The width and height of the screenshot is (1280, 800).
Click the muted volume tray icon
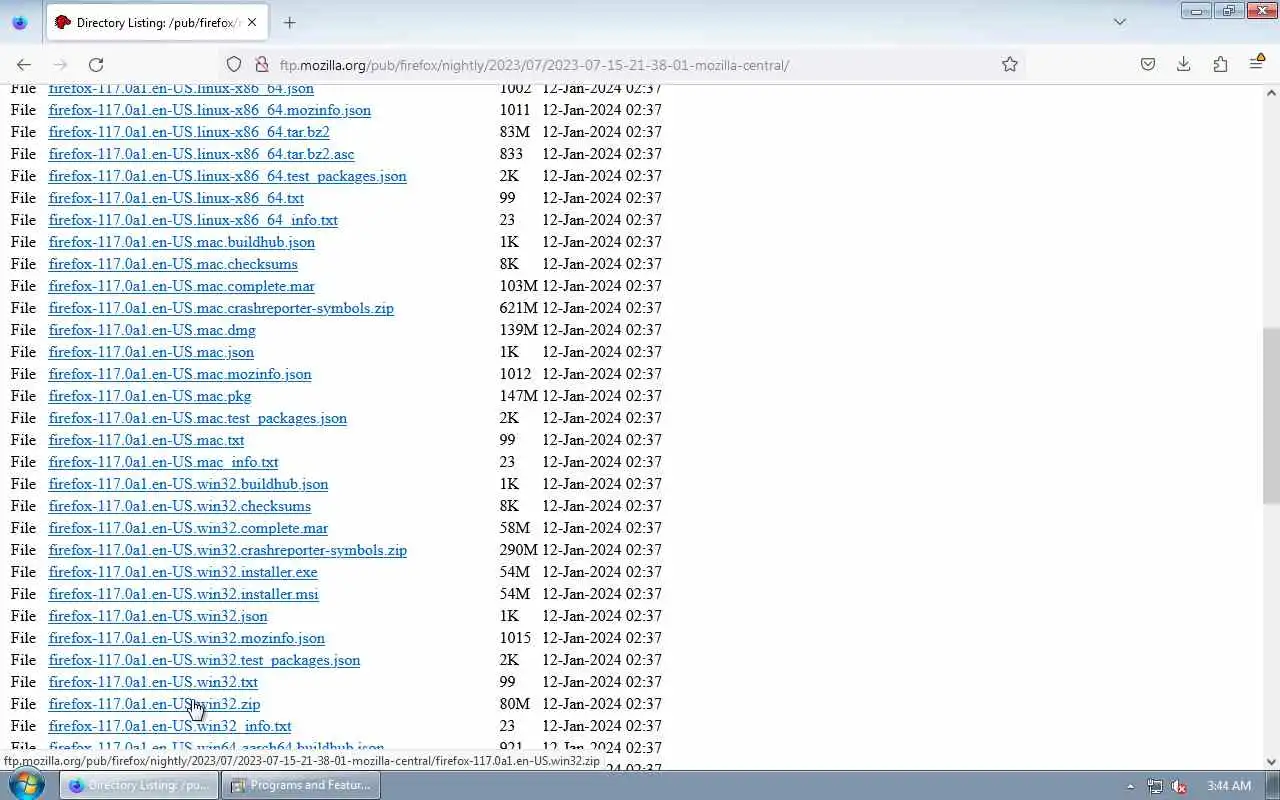[x=1179, y=786]
